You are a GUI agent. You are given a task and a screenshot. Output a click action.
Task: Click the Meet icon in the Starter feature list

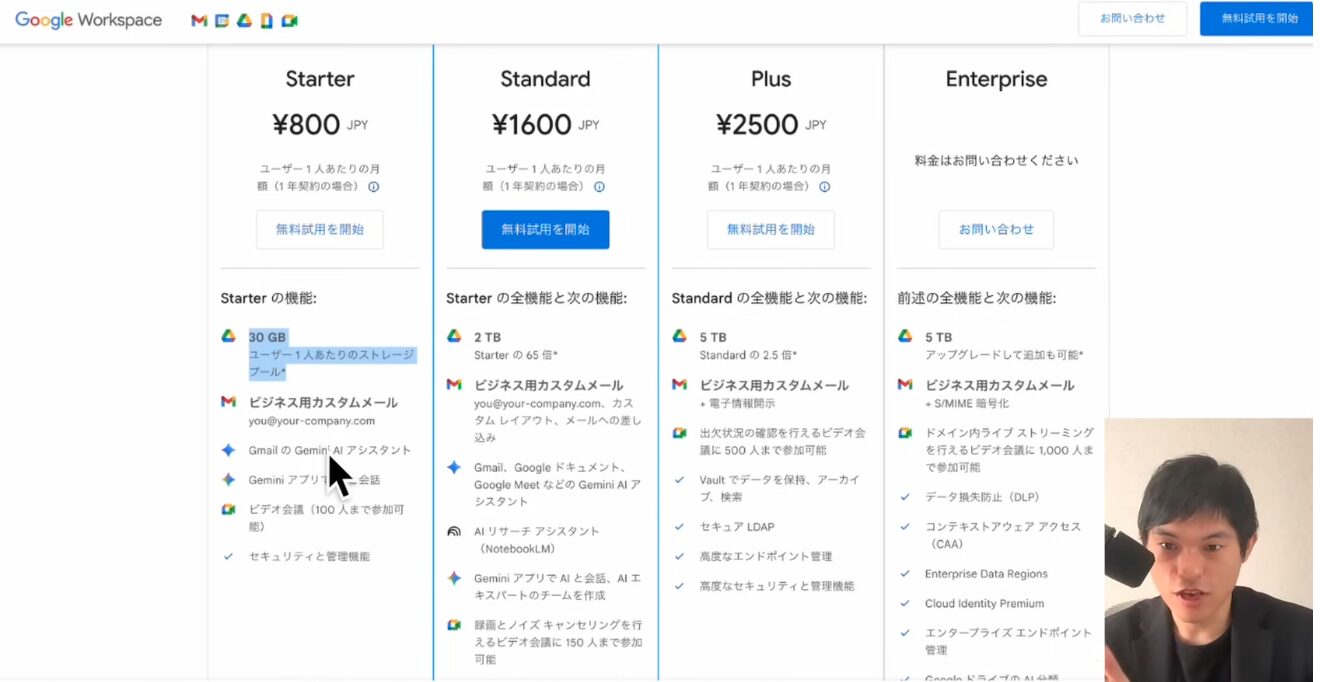(x=229, y=510)
